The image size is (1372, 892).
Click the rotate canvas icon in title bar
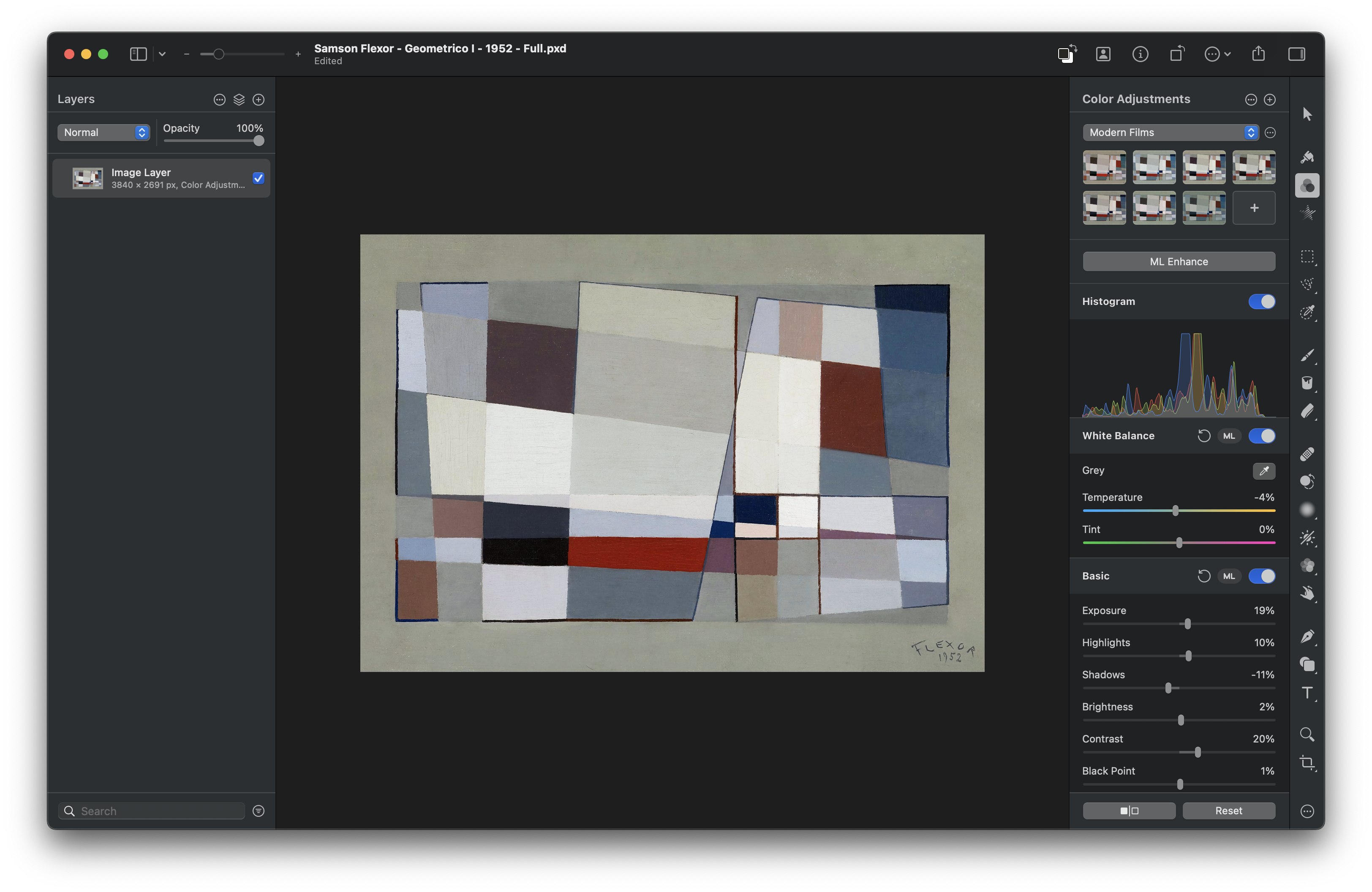(x=1176, y=54)
